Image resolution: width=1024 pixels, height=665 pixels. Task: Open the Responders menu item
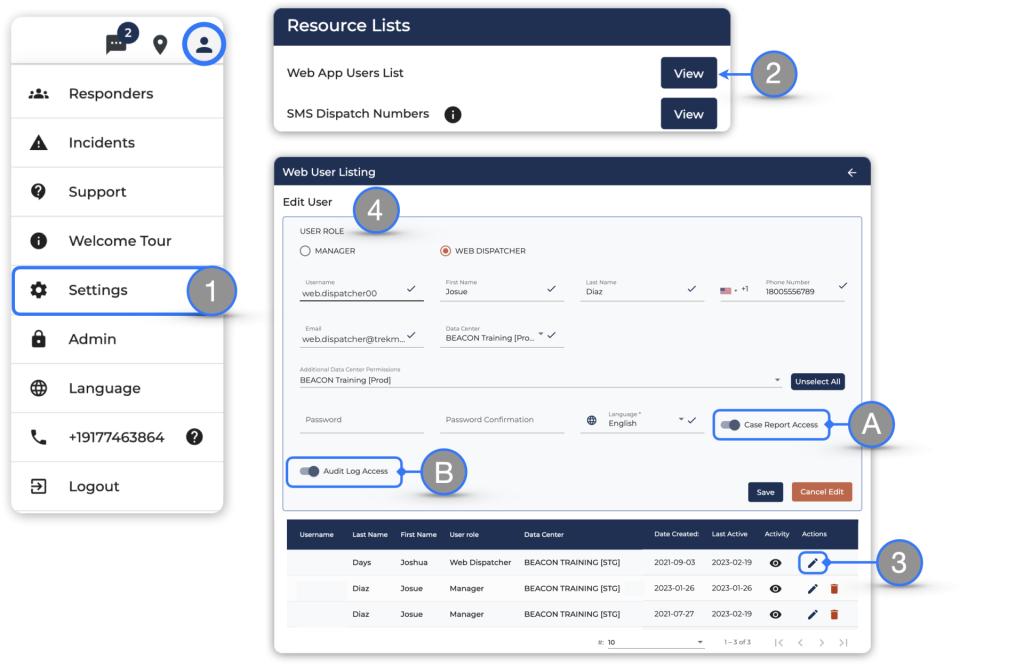117,93
